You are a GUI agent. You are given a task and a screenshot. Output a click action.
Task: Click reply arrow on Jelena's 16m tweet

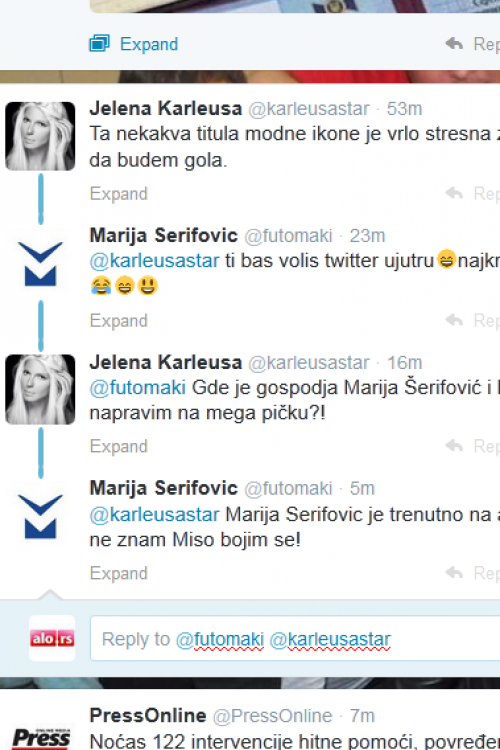pyautogui.click(x=454, y=446)
